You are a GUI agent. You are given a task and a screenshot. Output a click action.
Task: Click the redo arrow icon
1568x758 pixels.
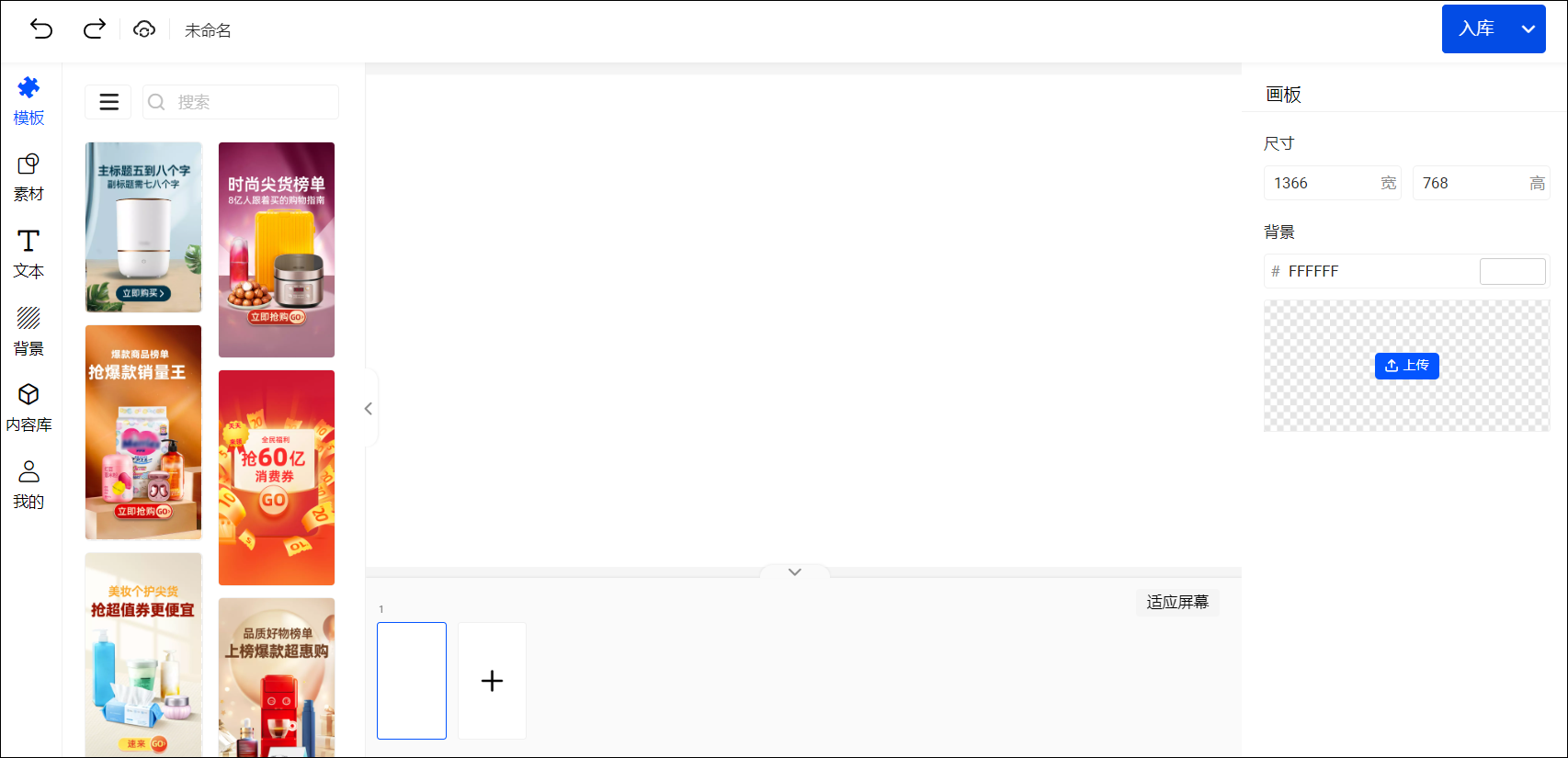pos(94,29)
